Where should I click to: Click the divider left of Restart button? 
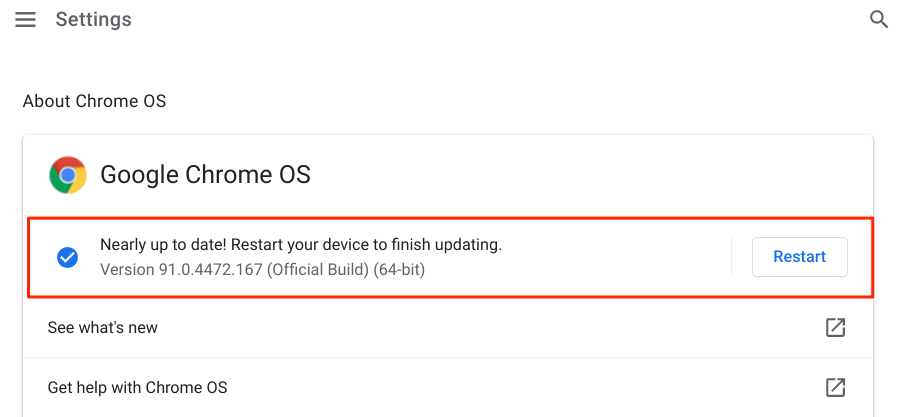pos(732,257)
